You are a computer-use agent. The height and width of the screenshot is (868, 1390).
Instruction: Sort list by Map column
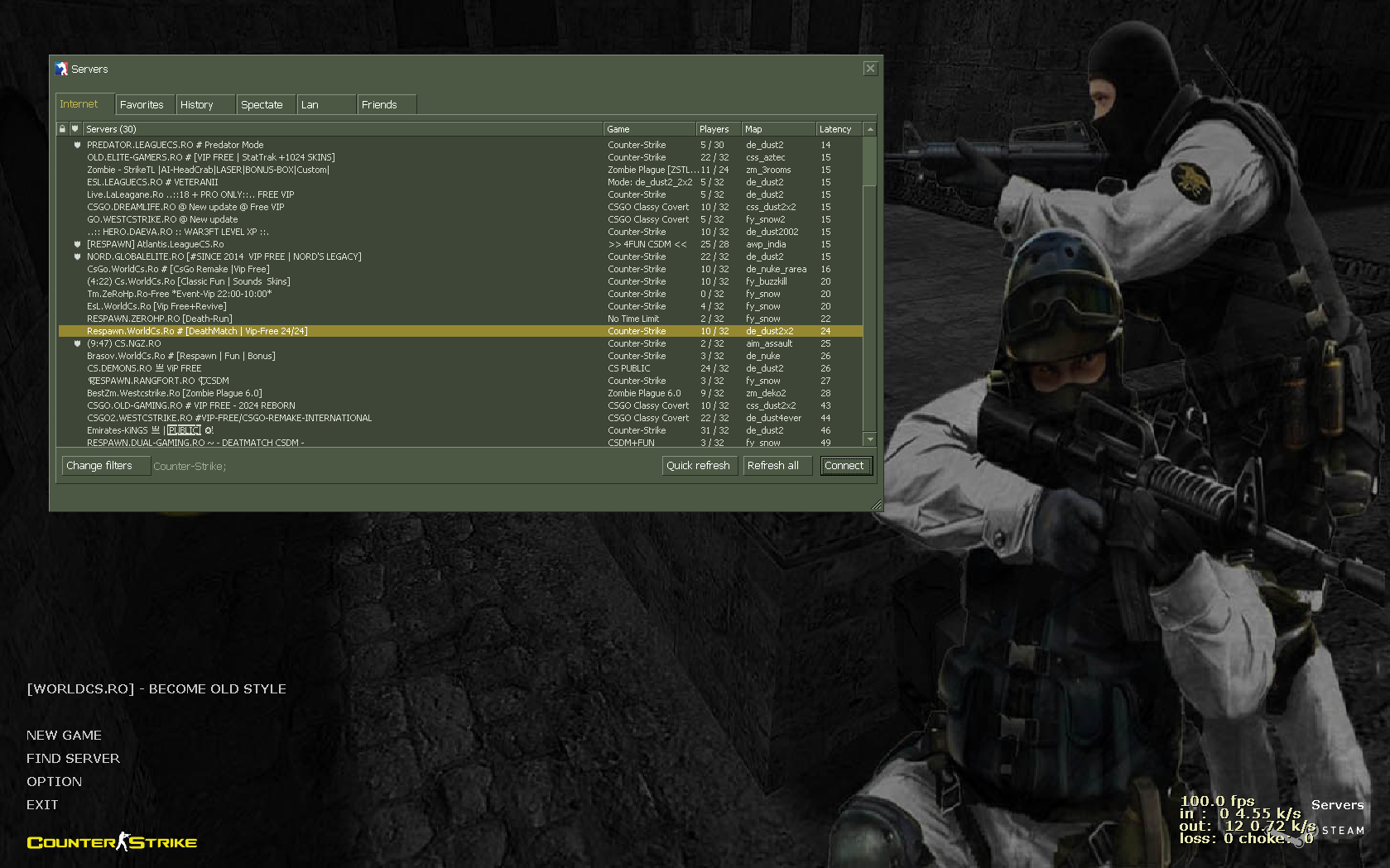tap(778, 129)
